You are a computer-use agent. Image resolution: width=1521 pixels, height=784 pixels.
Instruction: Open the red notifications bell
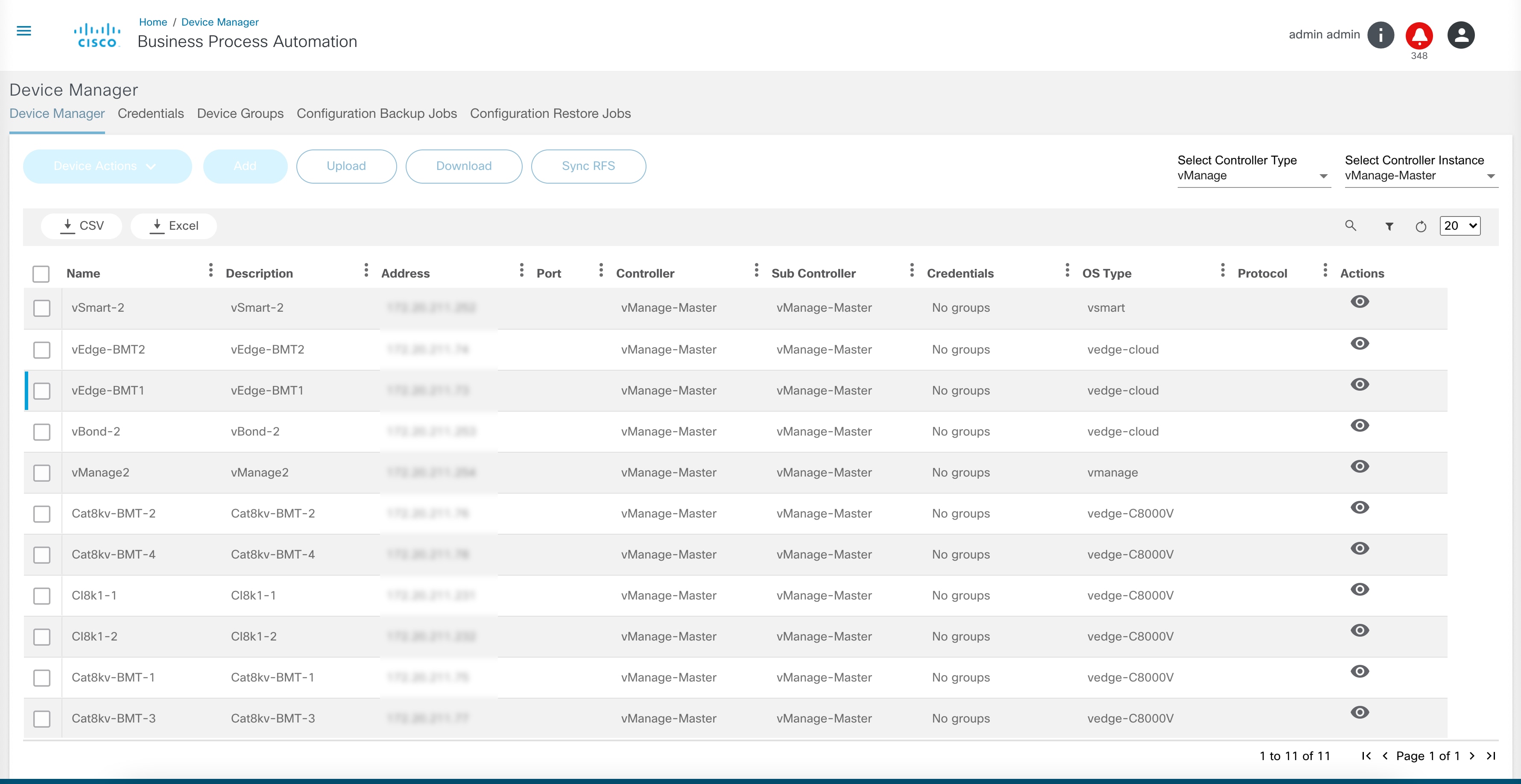point(1419,35)
